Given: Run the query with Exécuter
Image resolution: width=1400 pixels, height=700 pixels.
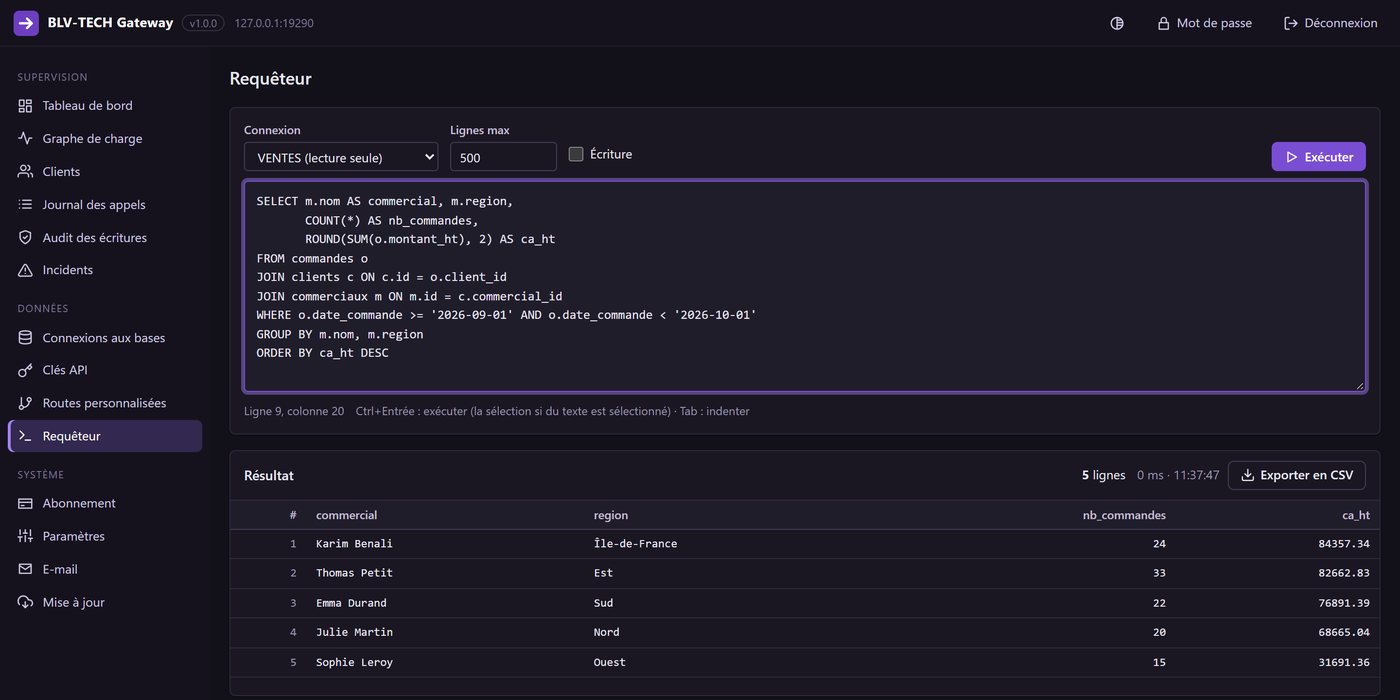Looking at the screenshot, I should pyautogui.click(x=1318, y=157).
